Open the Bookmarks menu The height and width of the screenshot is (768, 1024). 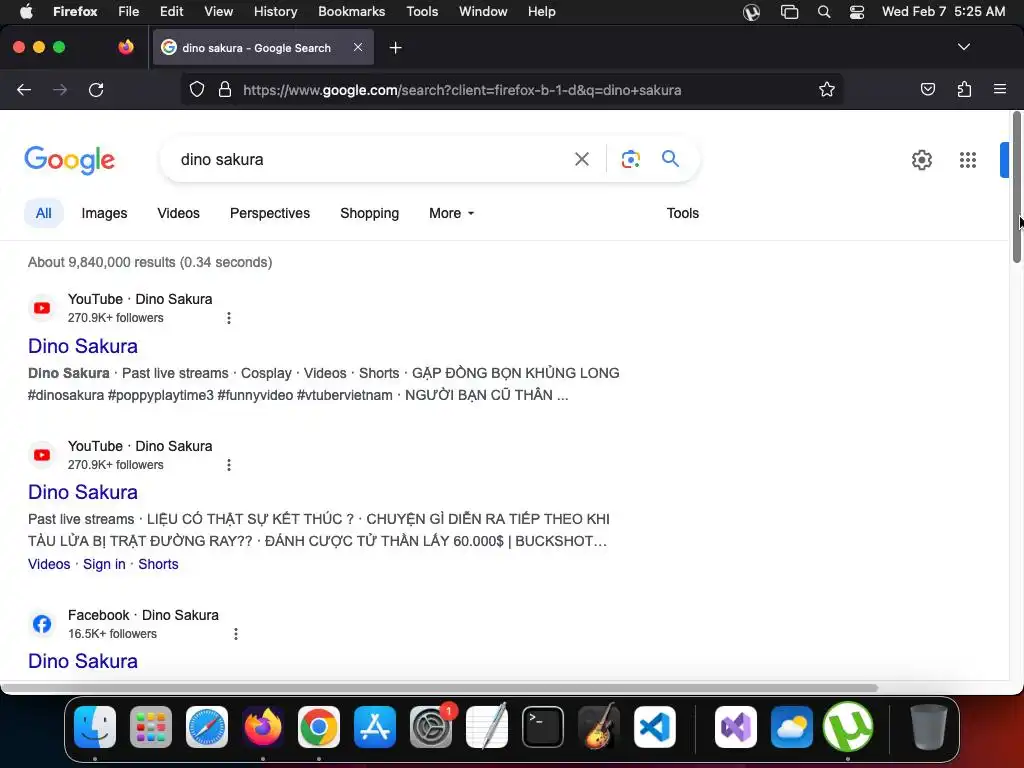pos(351,12)
